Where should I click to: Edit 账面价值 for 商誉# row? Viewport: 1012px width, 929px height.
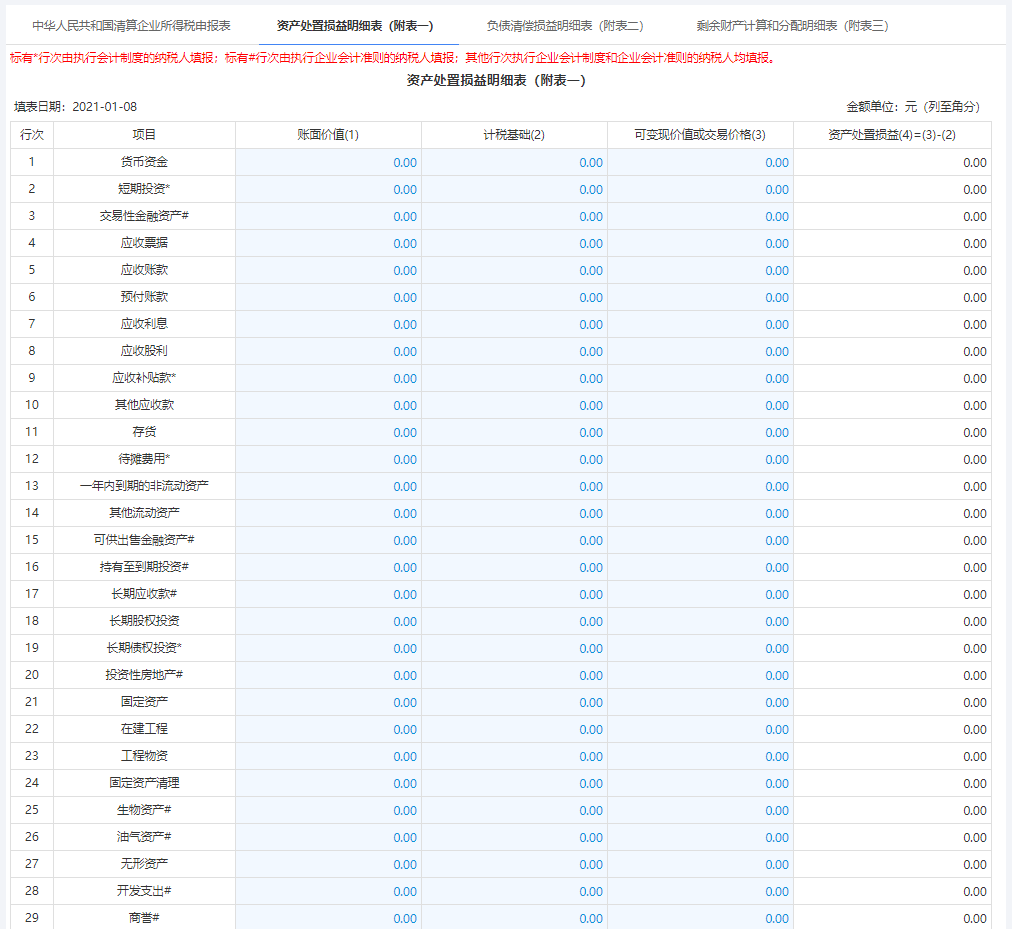[329, 917]
